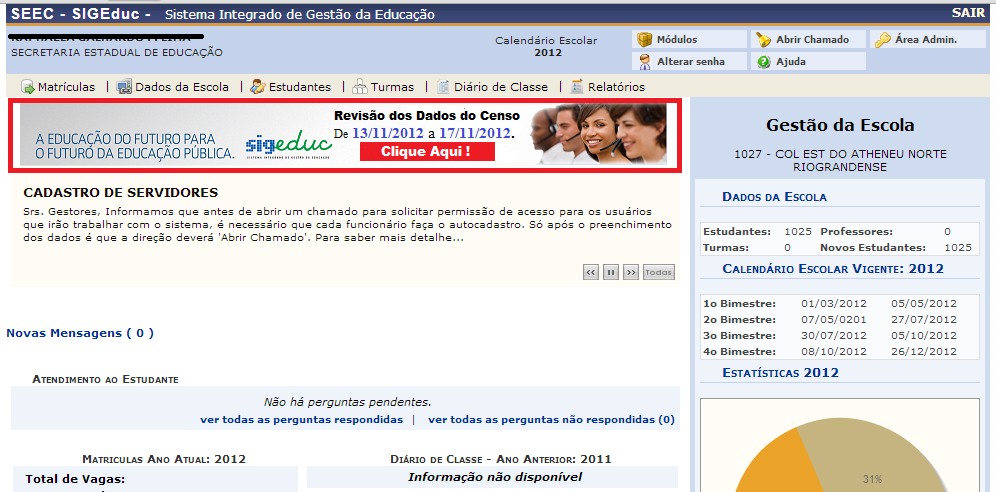The image size is (996, 492).
Task: Click the red Clique Aqui ! button
Action: click(x=427, y=152)
